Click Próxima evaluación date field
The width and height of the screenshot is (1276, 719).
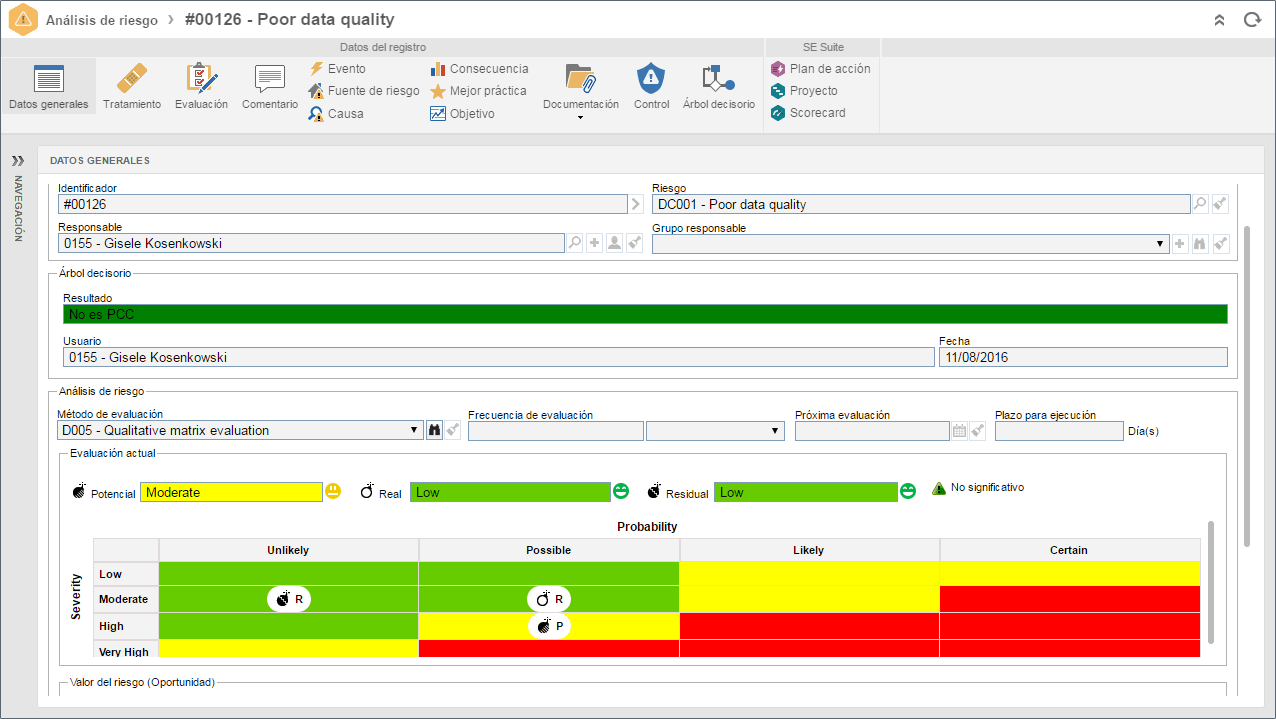point(872,431)
